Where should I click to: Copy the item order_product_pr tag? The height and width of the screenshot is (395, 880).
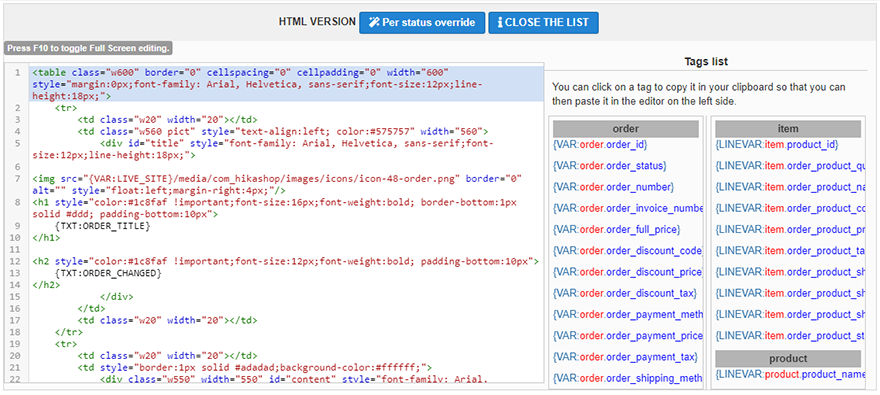790,230
